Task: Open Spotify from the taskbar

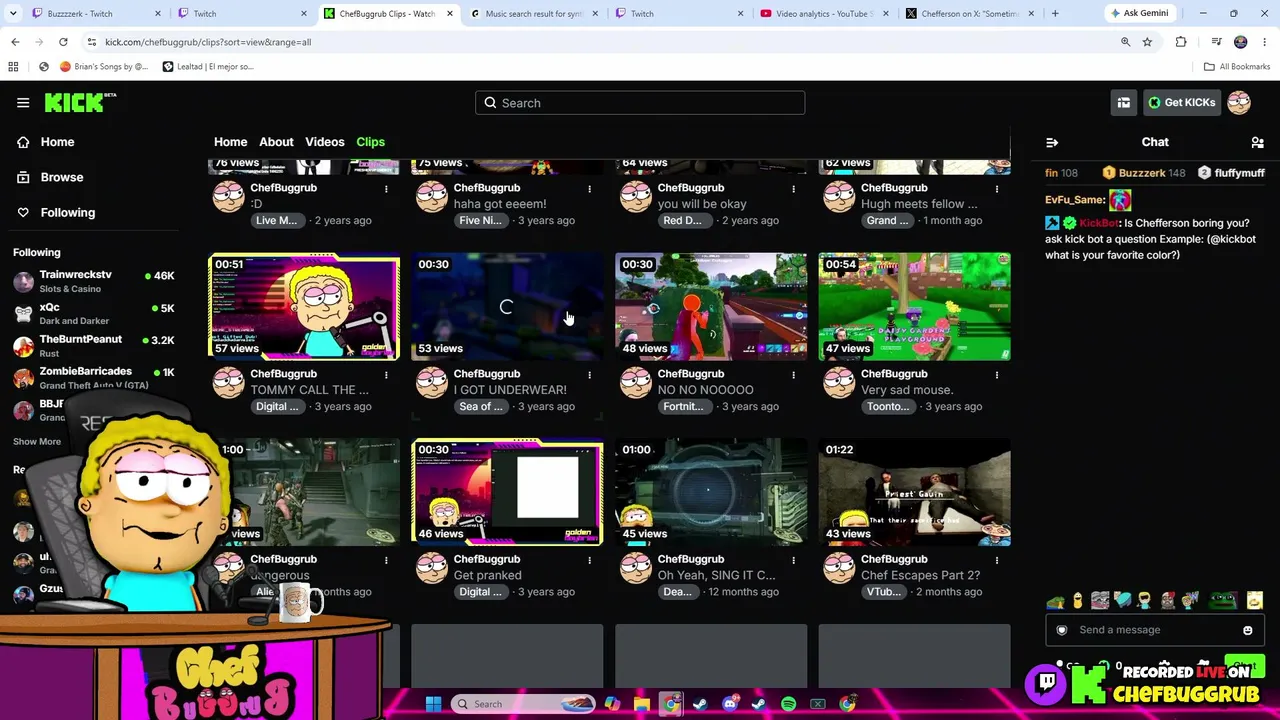Action: coord(788,704)
